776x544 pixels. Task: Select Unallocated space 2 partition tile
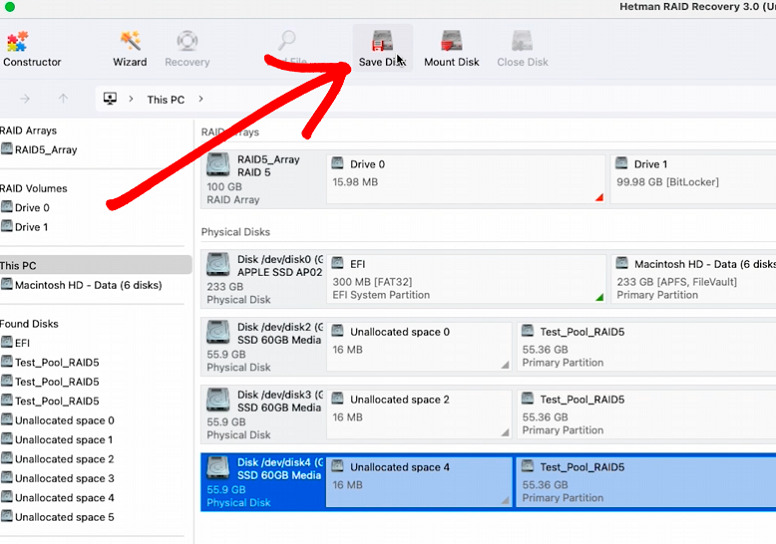(419, 414)
